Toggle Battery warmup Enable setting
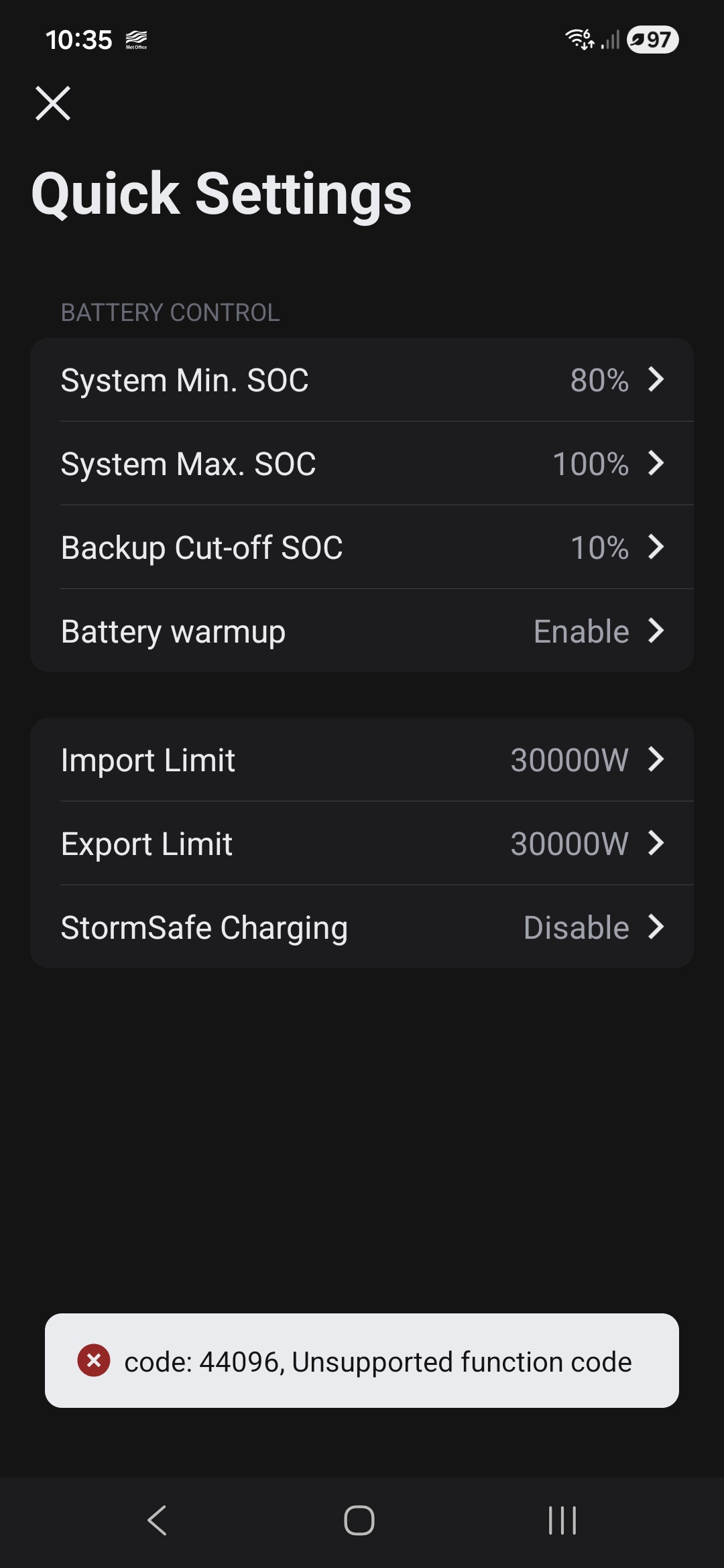 [581, 631]
